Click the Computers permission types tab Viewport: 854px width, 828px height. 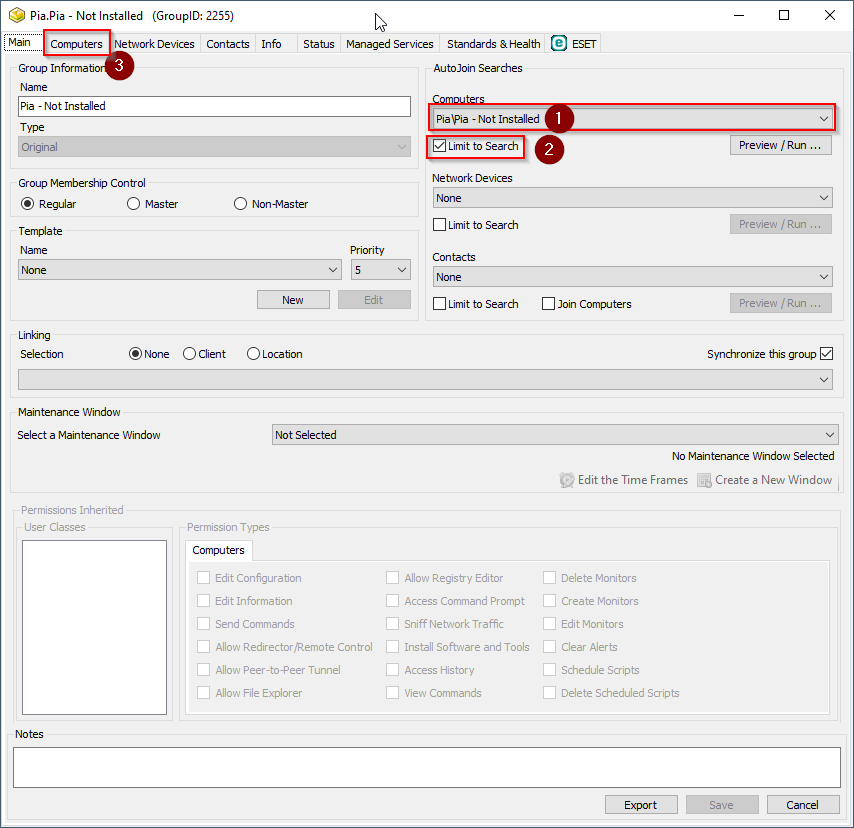click(218, 550)
